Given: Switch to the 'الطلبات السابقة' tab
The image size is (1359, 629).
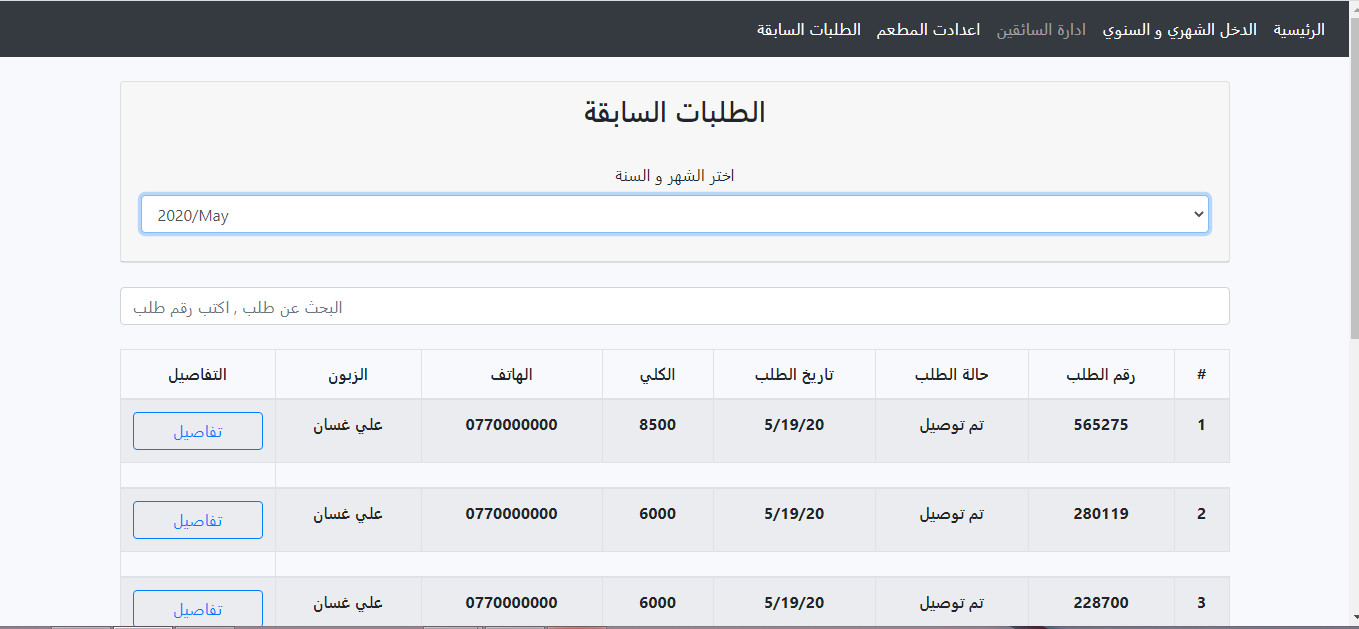Looking at the screenshot, I should (808, 29).
